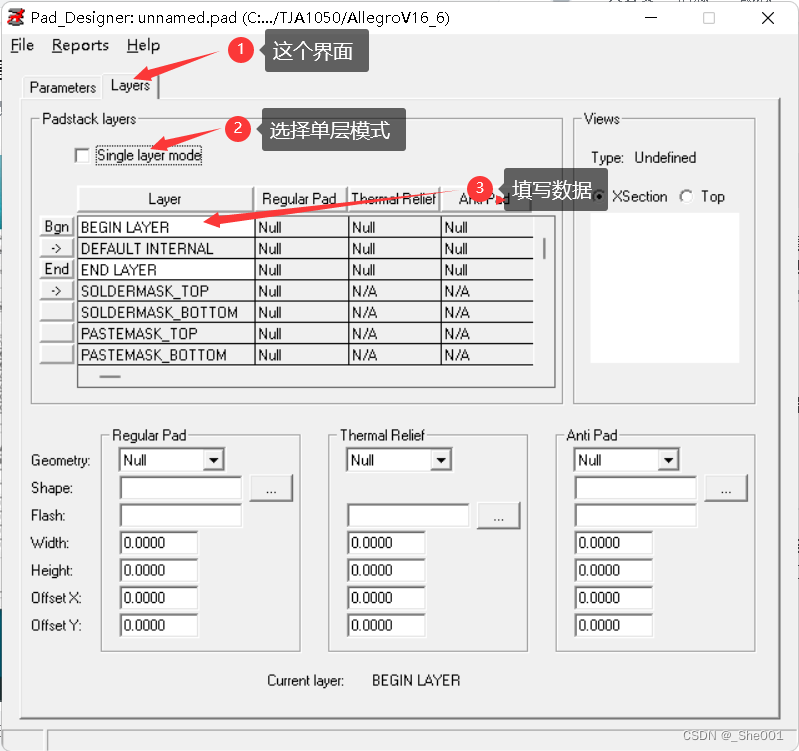Click the blank row button beside SOLDERMASK_BOTTOM

point(57,312)
